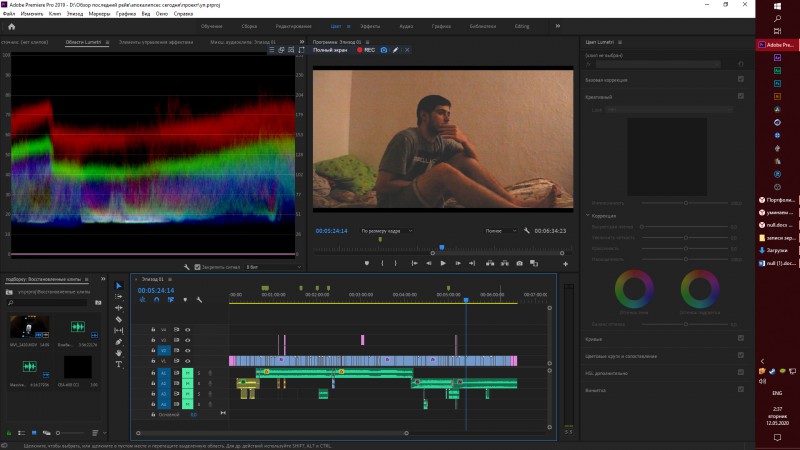Image resolution: width=800 pixels, height=450 pixels.
Task: Open the Маркеры menu
Action: click(x=100, y=15)
